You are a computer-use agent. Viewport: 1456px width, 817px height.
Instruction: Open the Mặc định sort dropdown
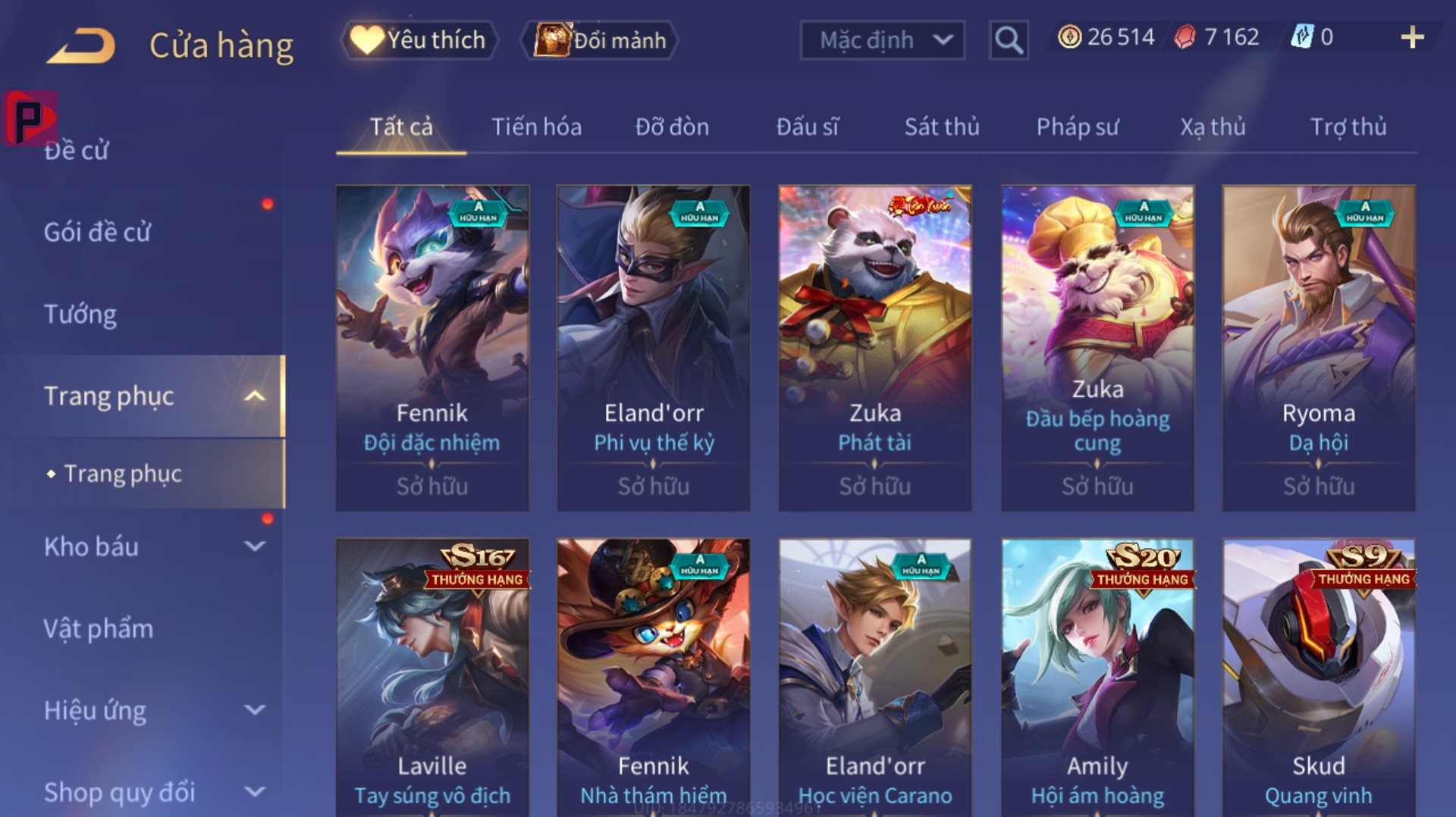(883, 39)
